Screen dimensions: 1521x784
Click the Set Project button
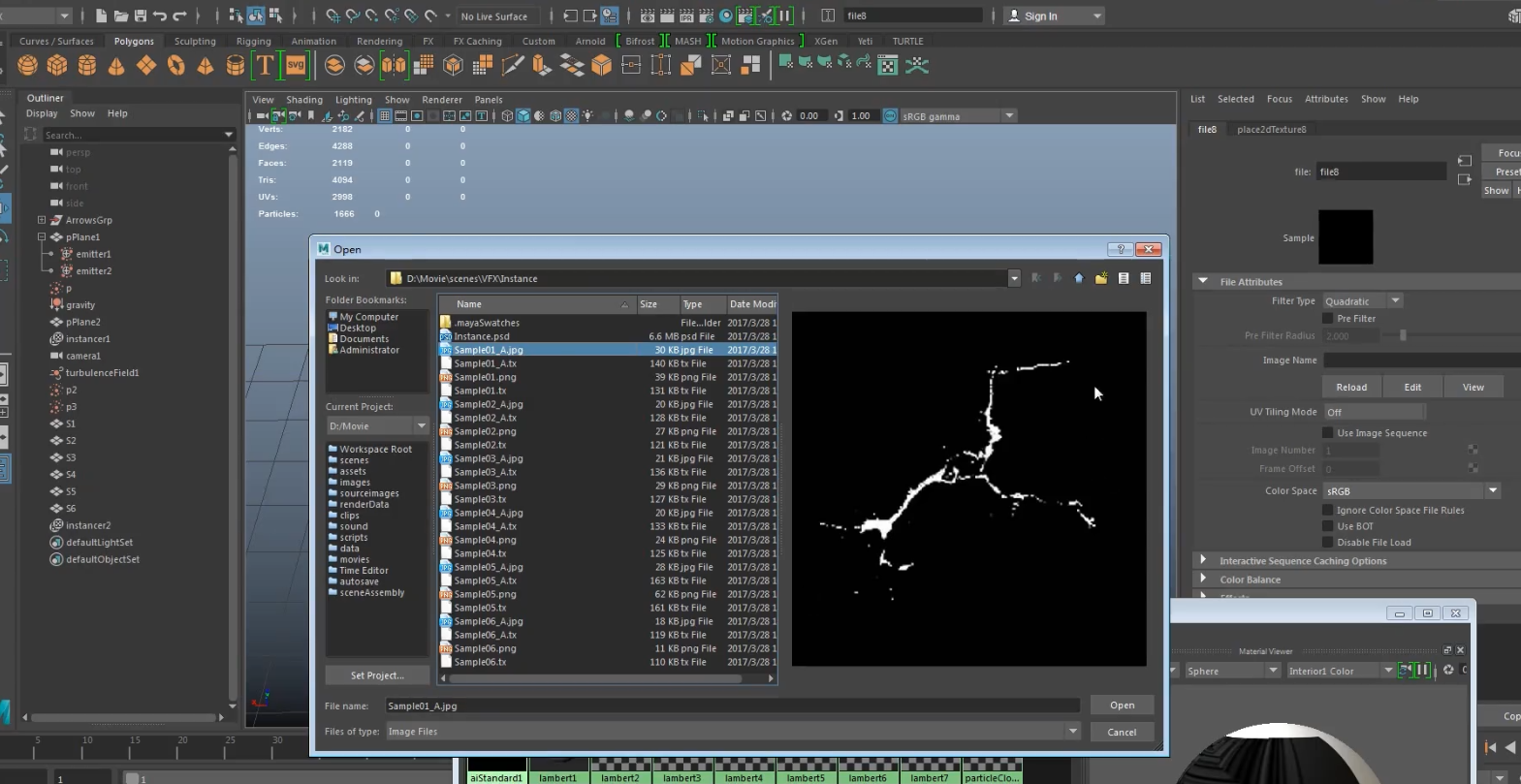[x=377, y=674]
